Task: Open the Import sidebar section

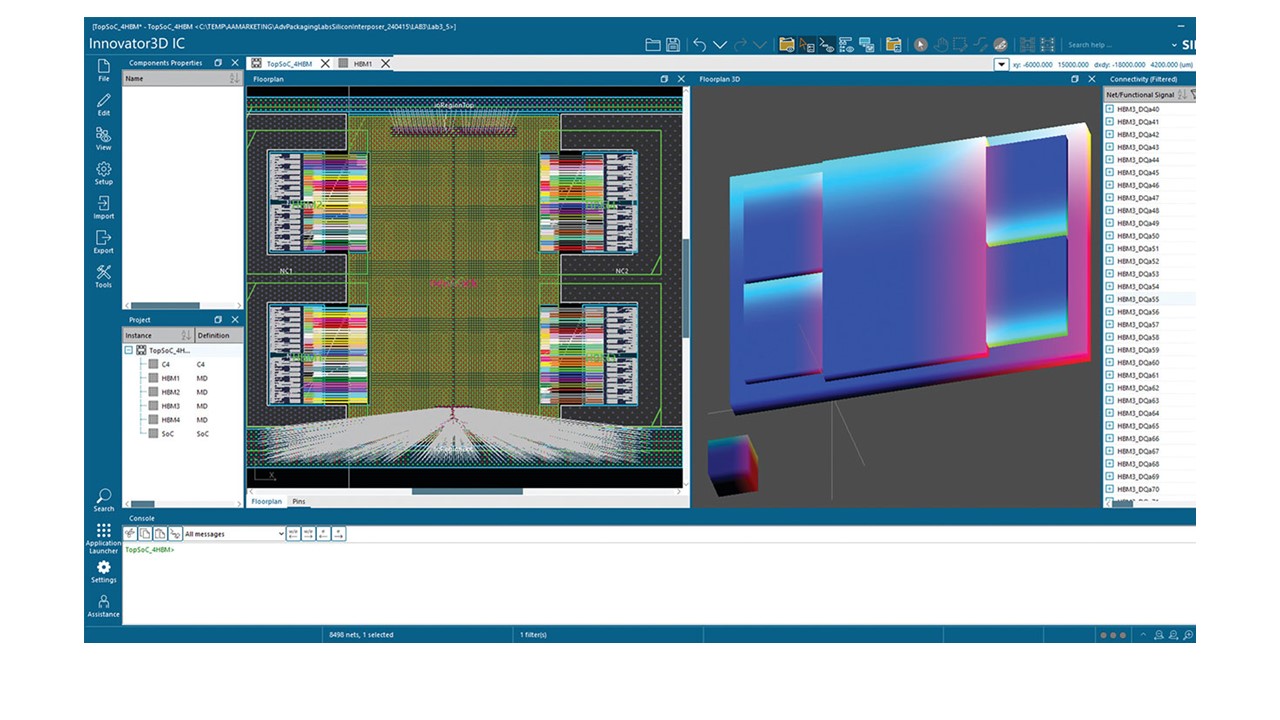Action: (103, 208)
